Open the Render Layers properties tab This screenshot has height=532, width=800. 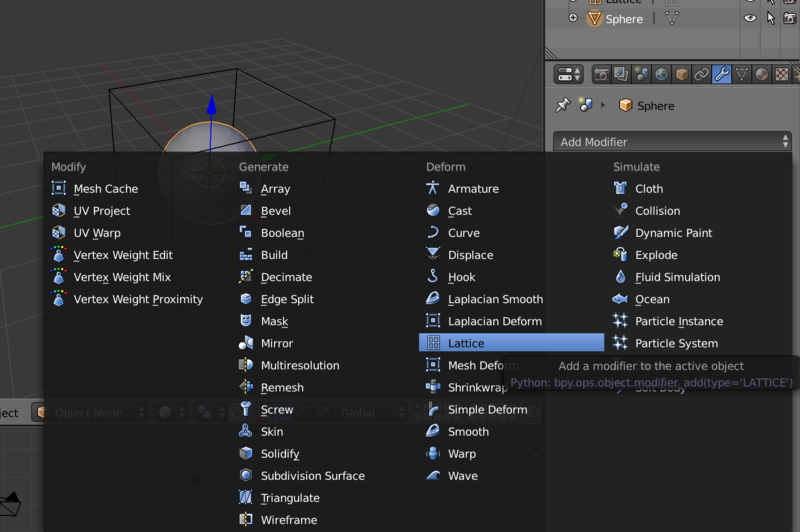click(621, 74)
